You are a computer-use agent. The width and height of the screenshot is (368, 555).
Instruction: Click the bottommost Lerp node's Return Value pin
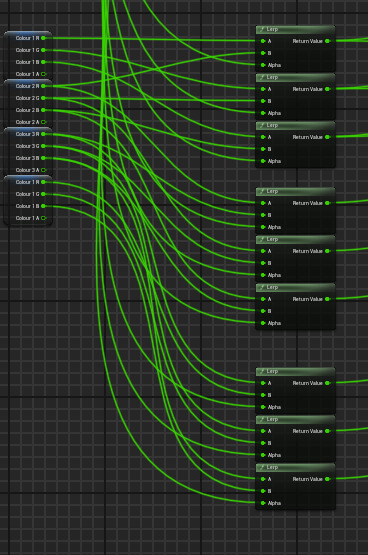327,479
